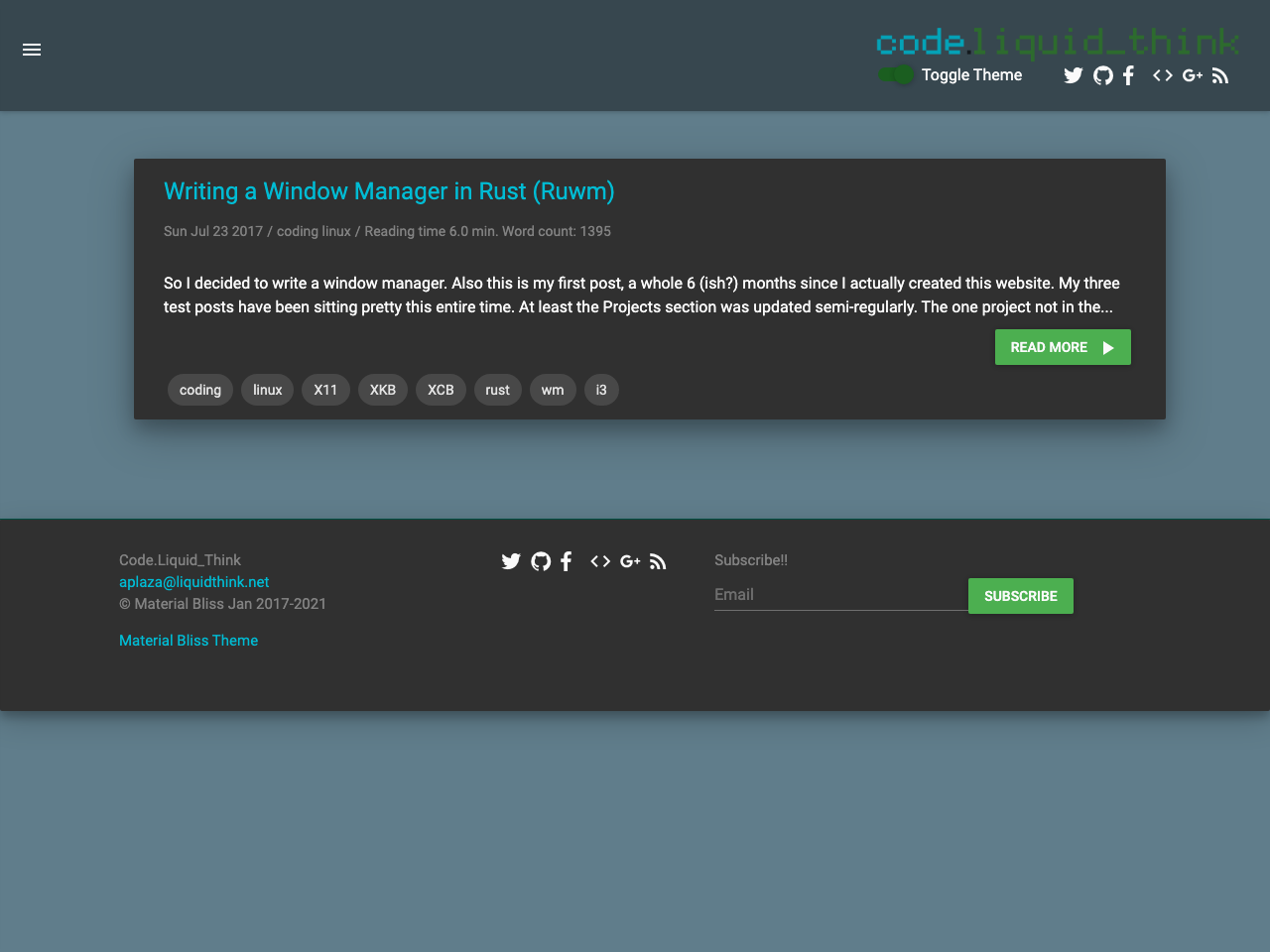Screen dimensions: 1270x952
Task: Click the Twitter icon in footer
Action: click(x=511, y=561)
